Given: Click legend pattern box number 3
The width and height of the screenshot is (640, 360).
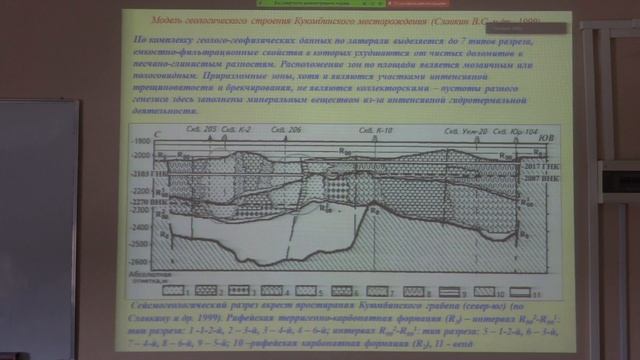Looking at the screenshot, I should [x=239, y=290].
